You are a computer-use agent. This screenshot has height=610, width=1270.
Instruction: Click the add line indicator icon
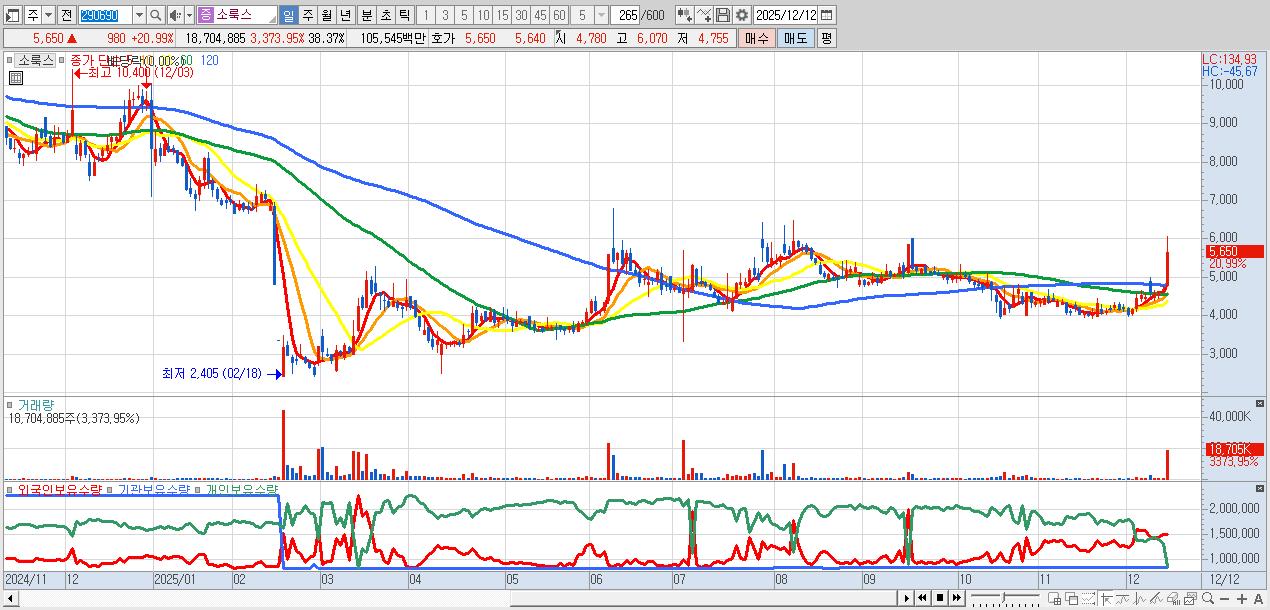[704, 15]
